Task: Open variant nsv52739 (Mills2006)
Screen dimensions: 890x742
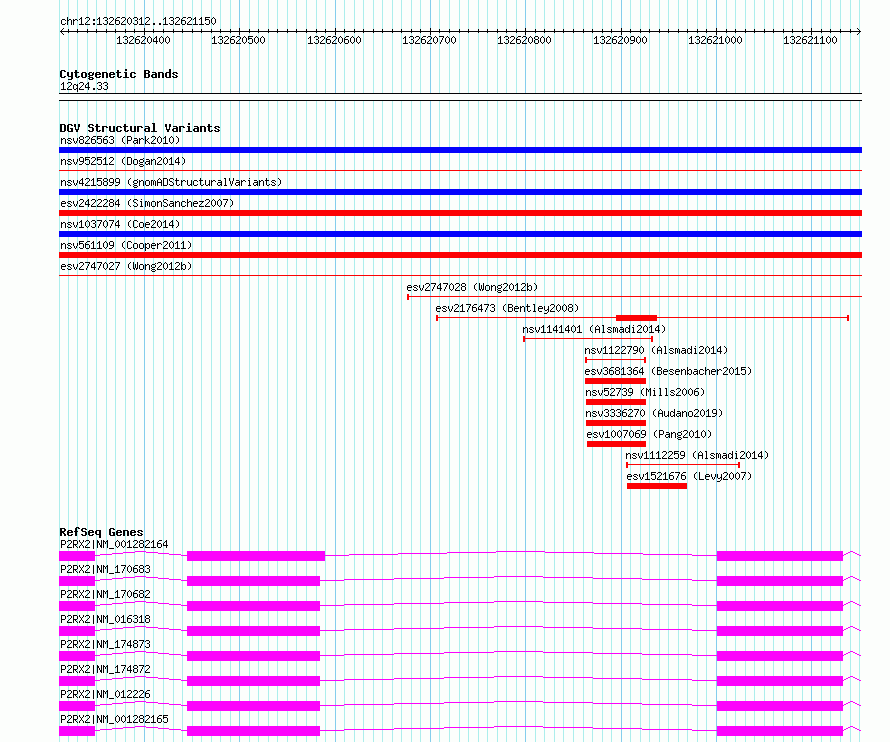Action: click(x=645, y=392)
